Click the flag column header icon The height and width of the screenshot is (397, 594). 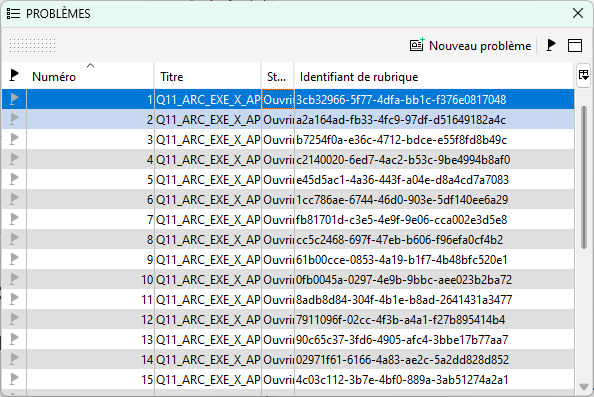coord(14,75)
